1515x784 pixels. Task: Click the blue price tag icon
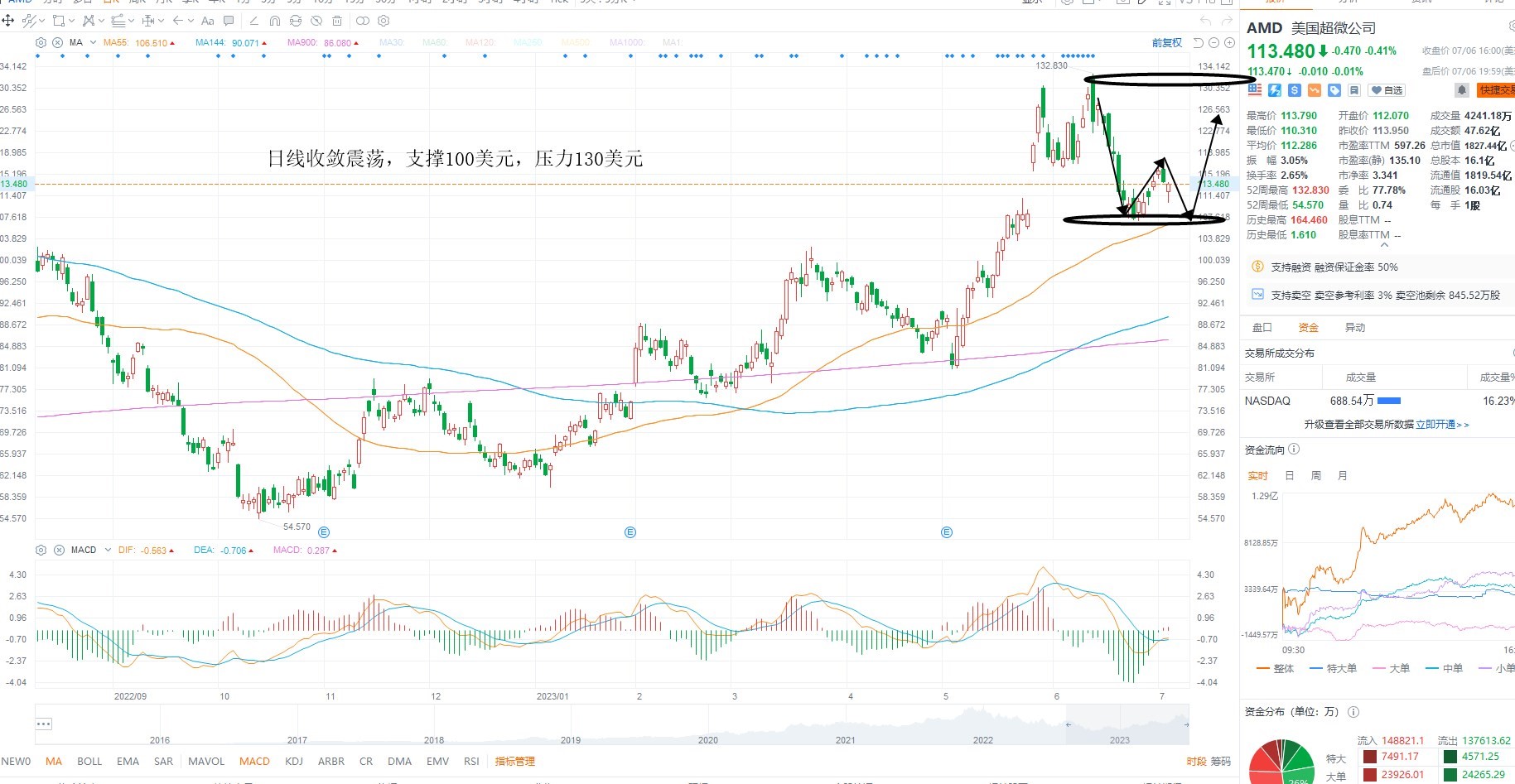click(1334, 89)
